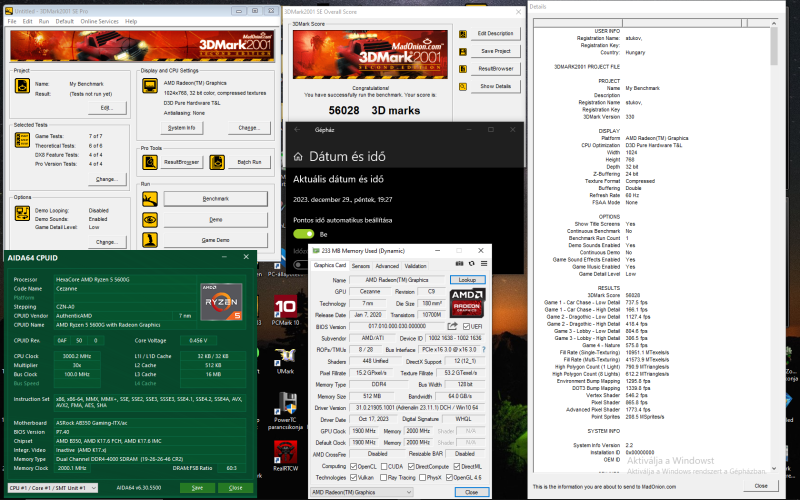Image resolution: width=800 pixels, height=500 pixels.
Task: Open the CPU core selector in AIDA64
Action: point(53,488)
